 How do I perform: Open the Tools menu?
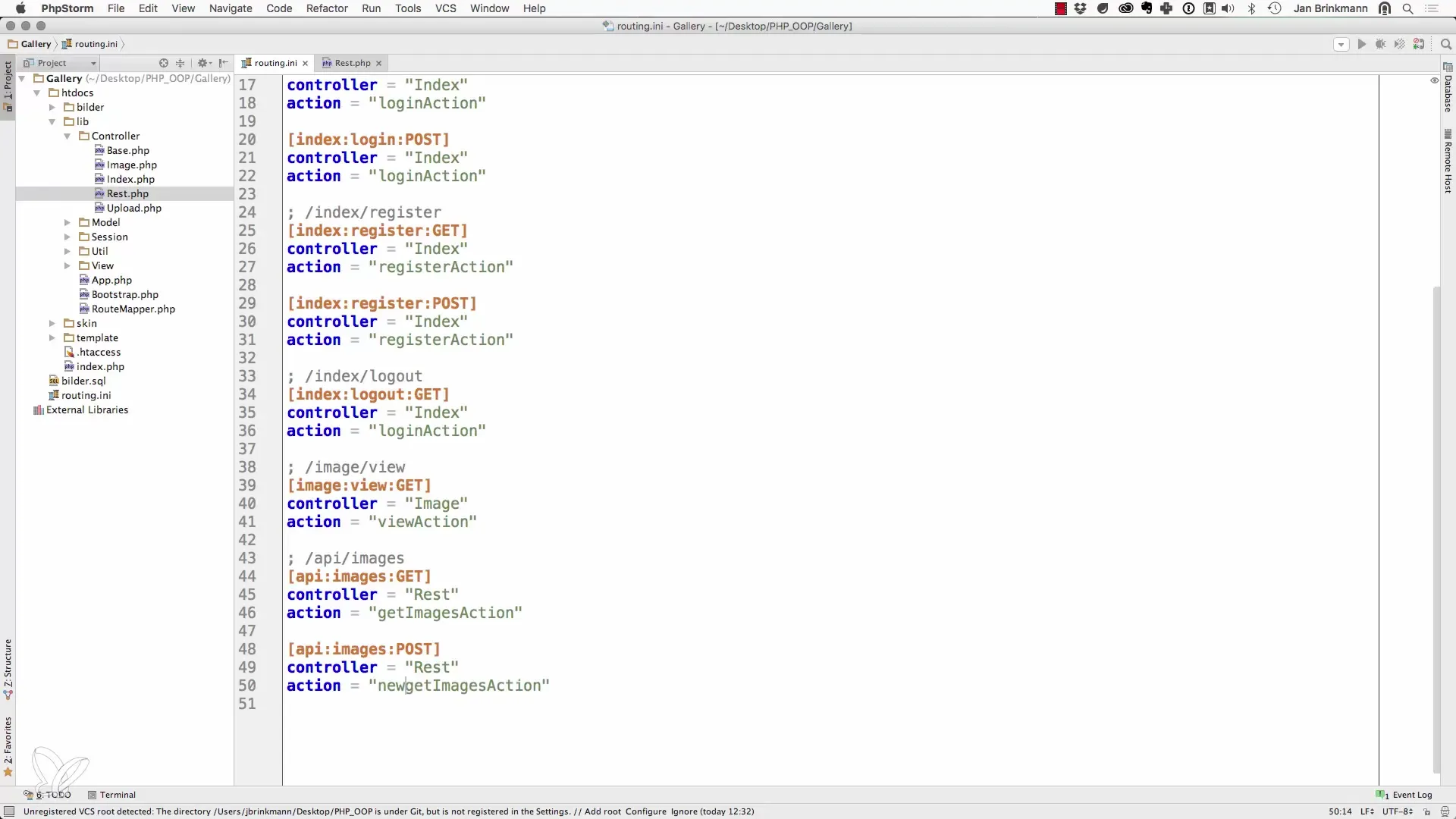pos(408,8)
